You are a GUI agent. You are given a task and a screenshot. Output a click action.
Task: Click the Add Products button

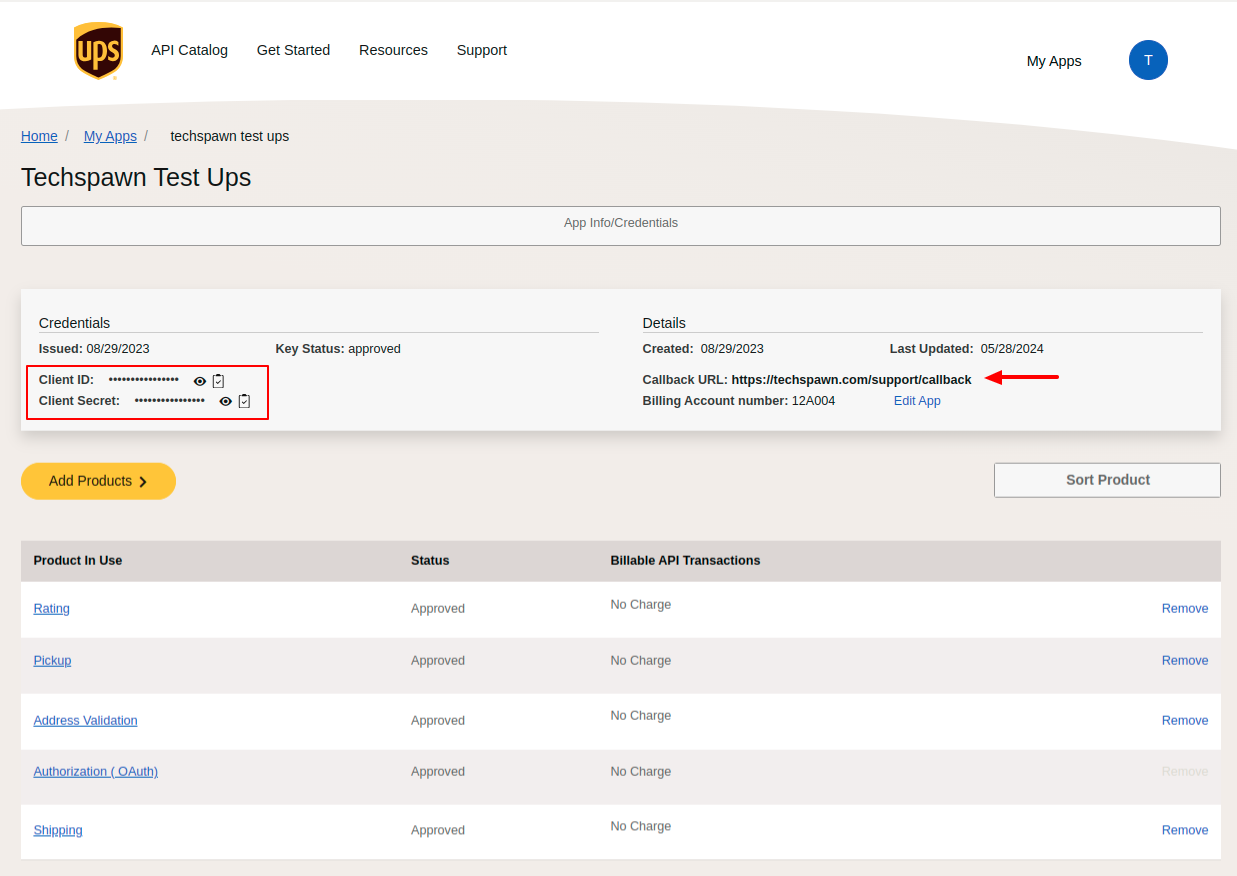click(x=98, y=481)
